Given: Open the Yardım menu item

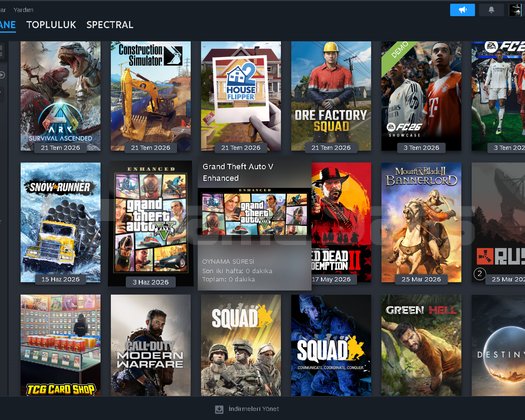Looking at the screenshot, I should [x=23, y=10].
